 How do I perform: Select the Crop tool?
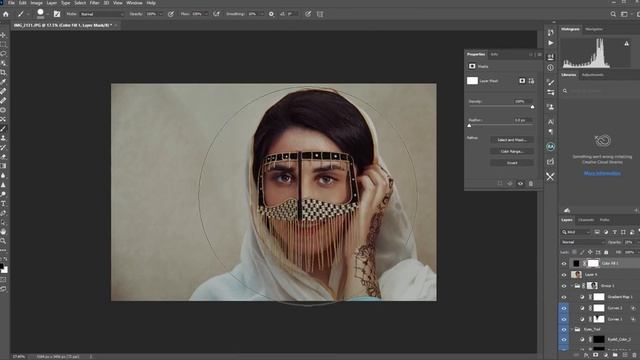point(3,72)
